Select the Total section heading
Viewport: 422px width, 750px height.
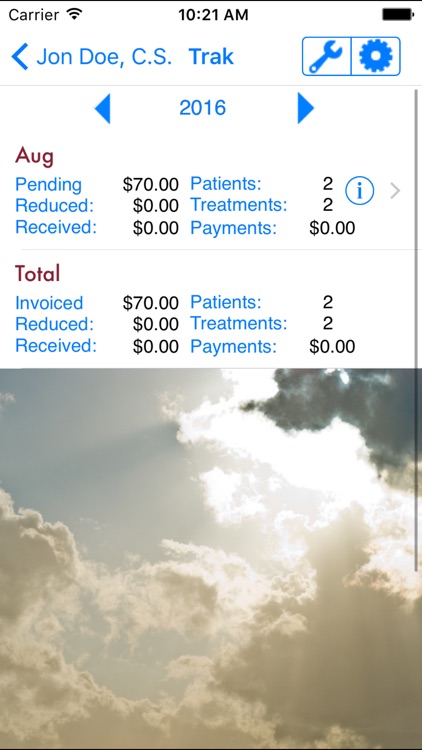point(37,274)
